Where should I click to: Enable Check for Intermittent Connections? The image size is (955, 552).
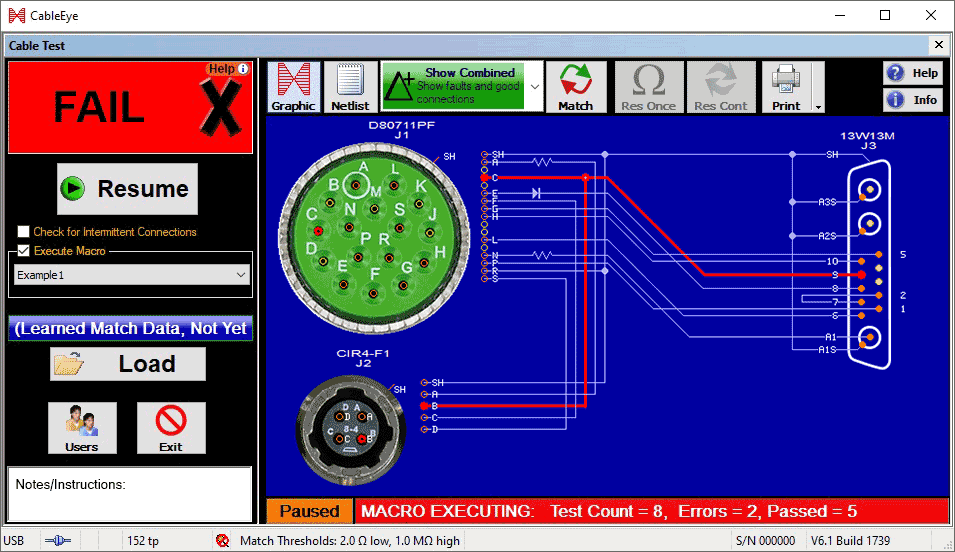click(24, 232)
